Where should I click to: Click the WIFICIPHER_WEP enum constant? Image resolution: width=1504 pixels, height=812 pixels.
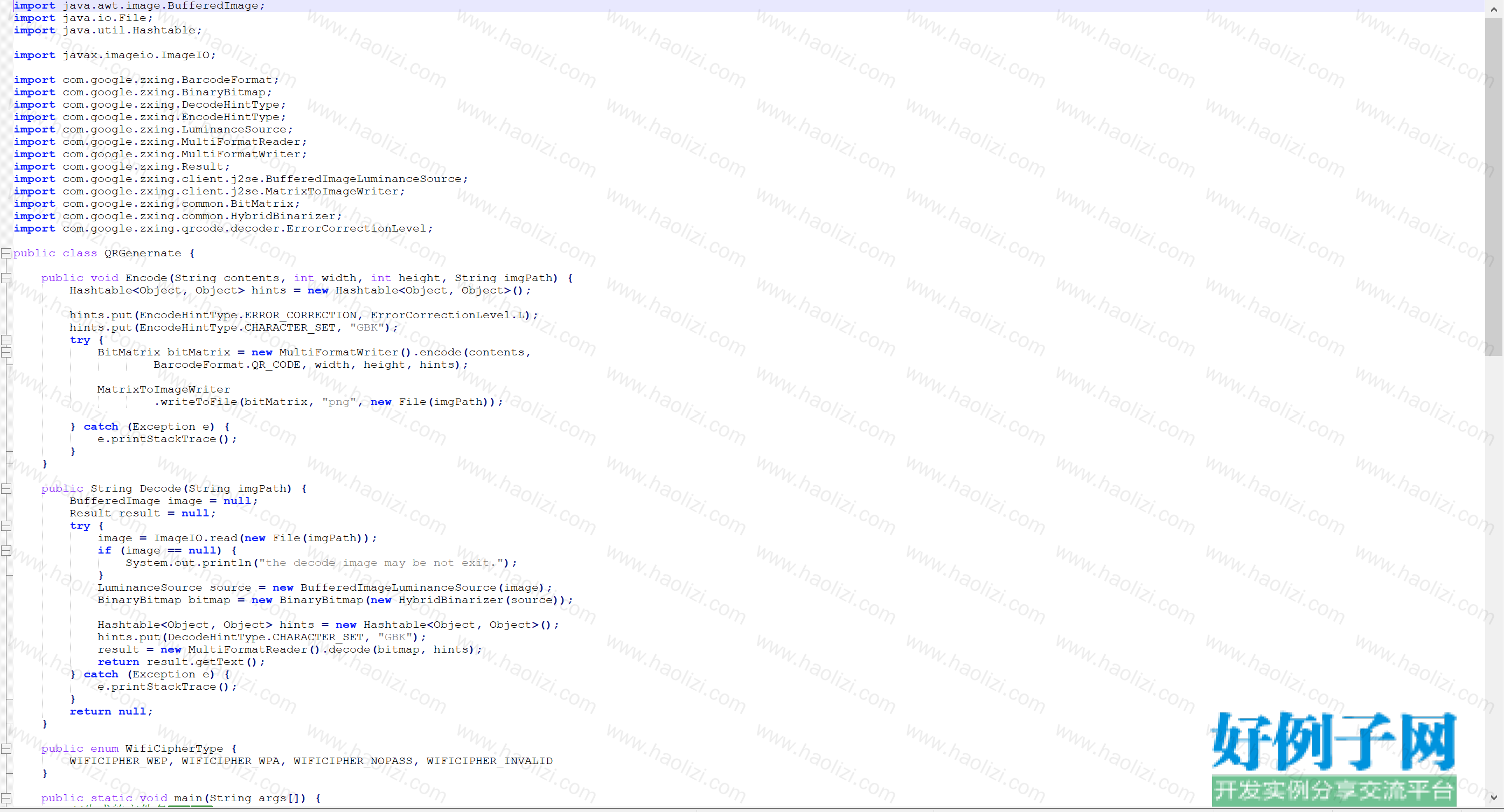(x=118, y=761)
